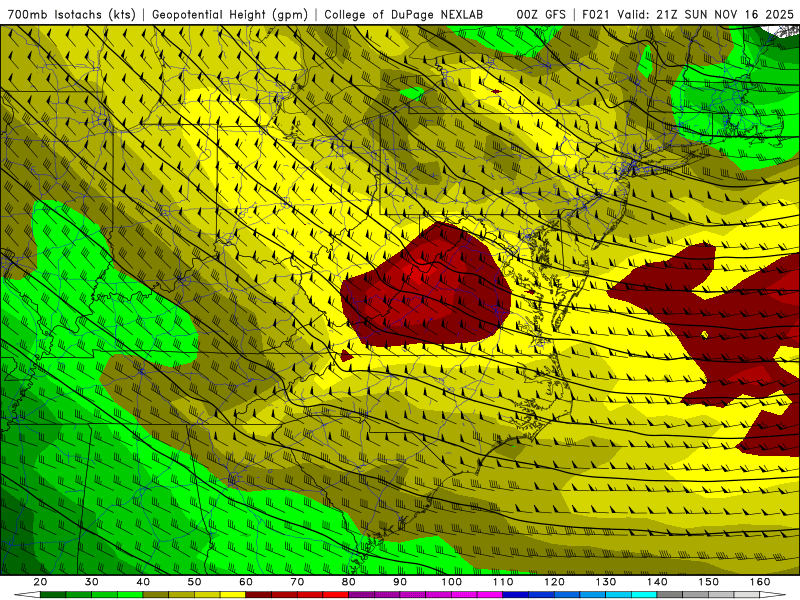Click the 130 value on the color scale
Image resolution: width=800 pixels, height=600 pixels.
[606, 582]
